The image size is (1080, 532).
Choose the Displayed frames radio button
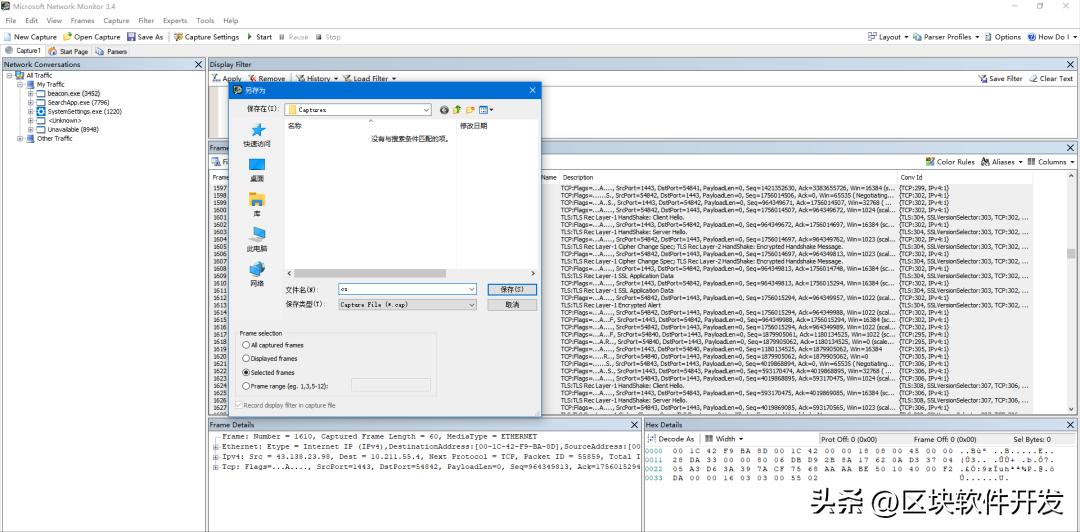[247, 358]
